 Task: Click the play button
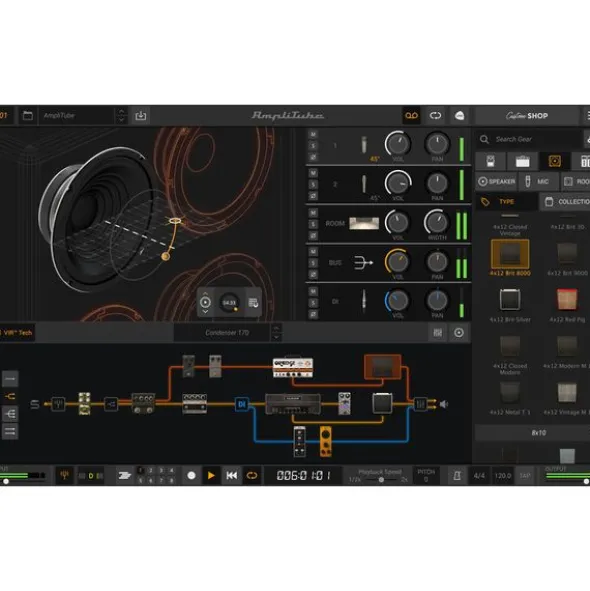point(211,476)
